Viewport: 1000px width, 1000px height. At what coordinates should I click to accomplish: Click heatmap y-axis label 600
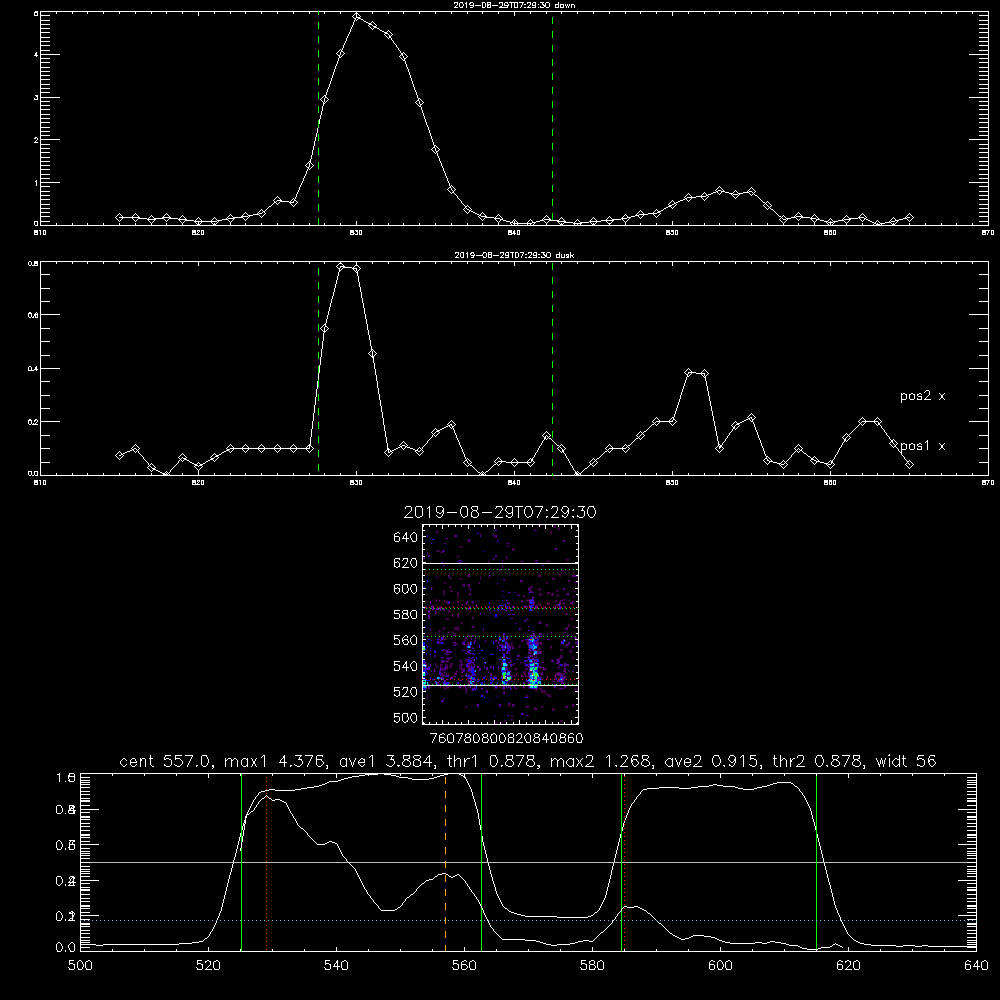(x=406, y=589)
